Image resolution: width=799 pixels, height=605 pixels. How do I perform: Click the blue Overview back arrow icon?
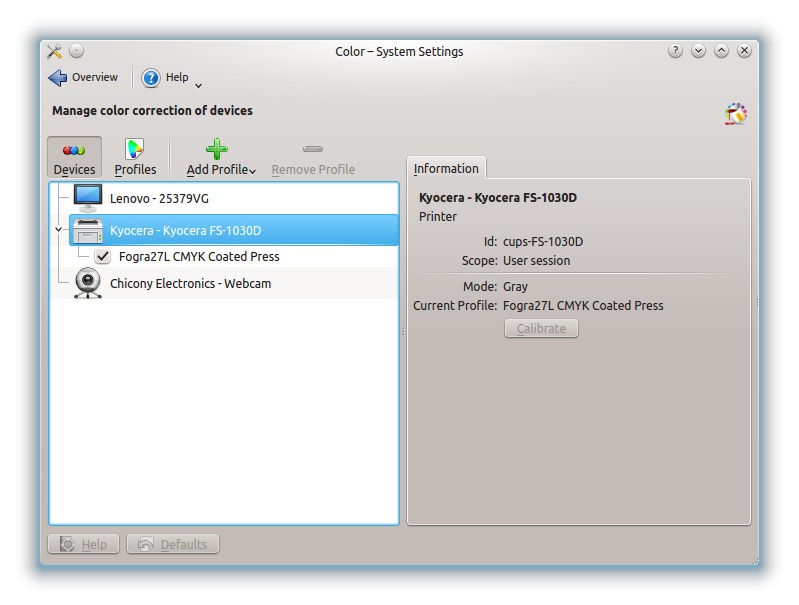[x=58, y=77]
